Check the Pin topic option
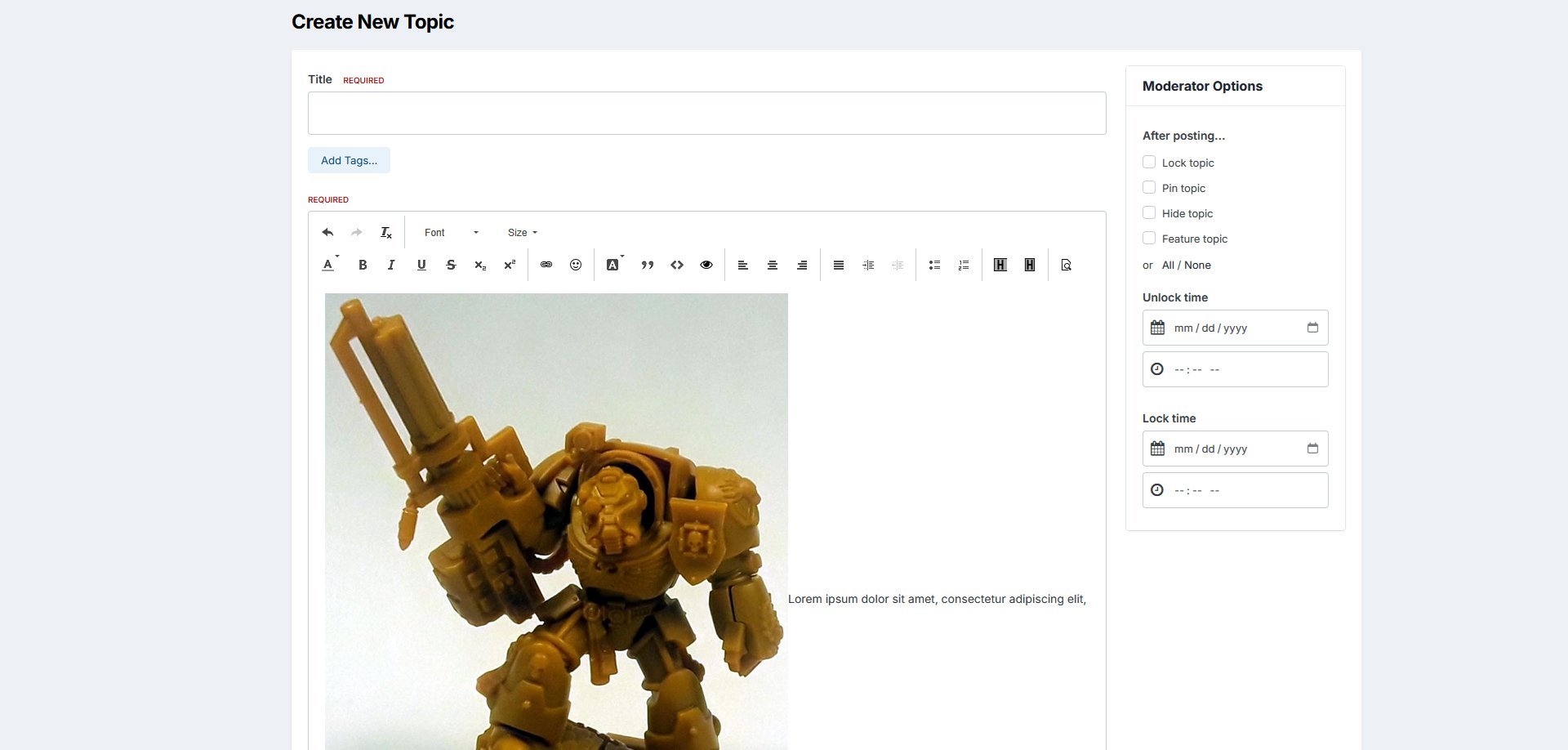 point(1149,188)
